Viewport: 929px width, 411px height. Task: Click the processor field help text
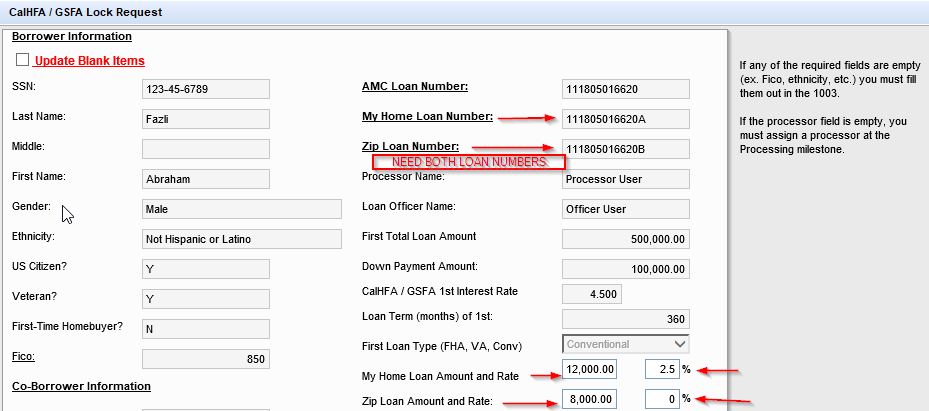click(x=824, y=136)
